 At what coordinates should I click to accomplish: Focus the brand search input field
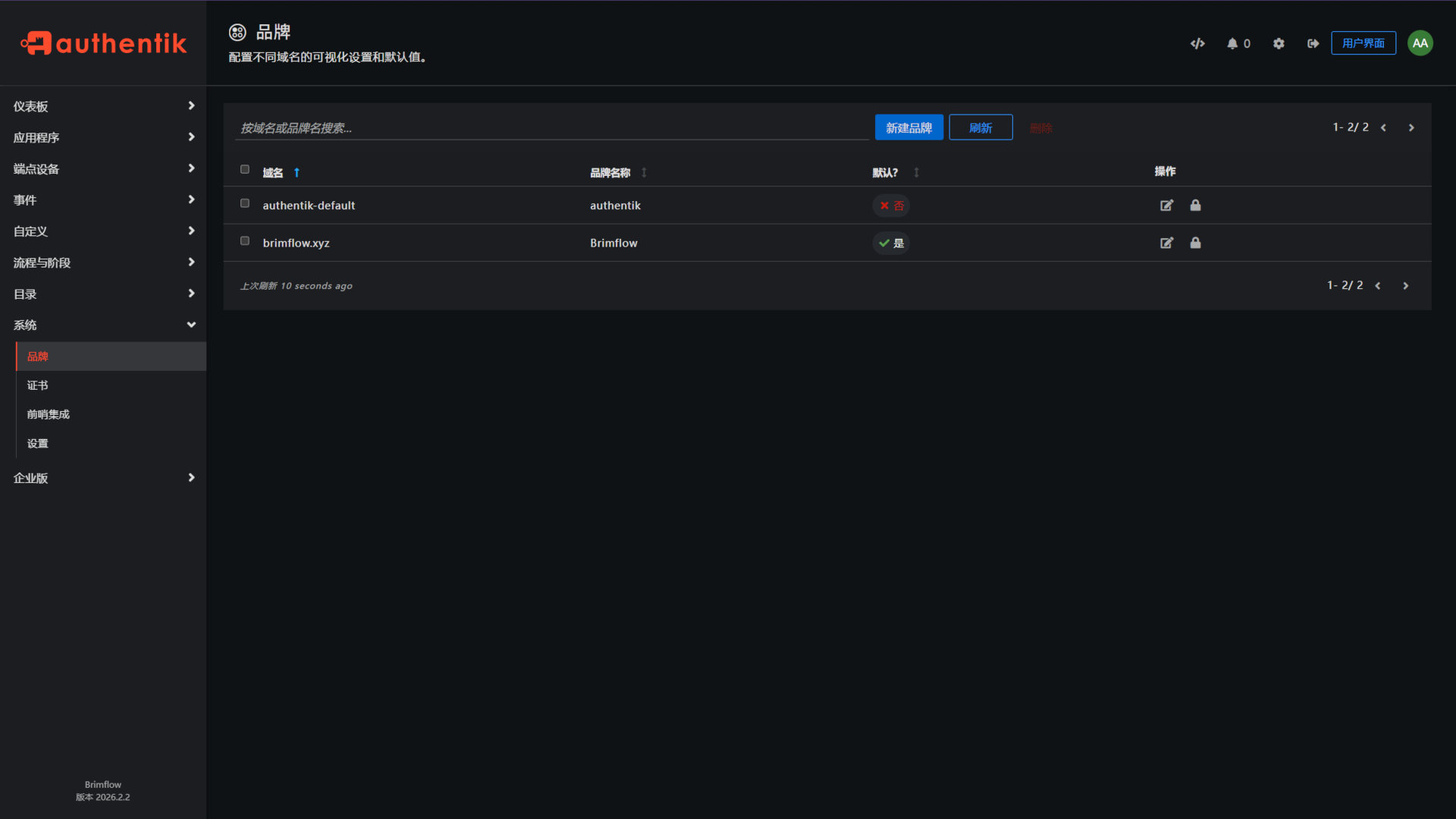[551, 127]
